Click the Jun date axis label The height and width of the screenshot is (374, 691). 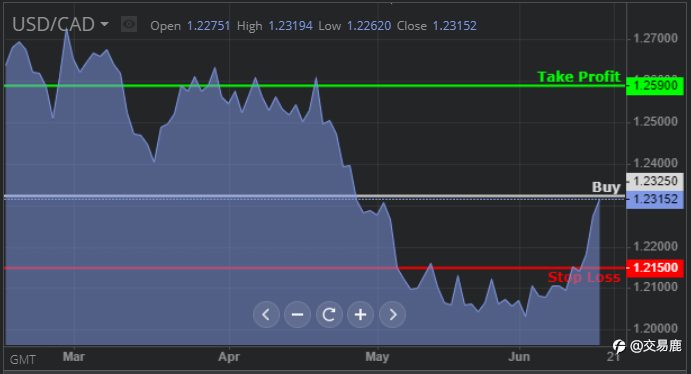point(519,356)
